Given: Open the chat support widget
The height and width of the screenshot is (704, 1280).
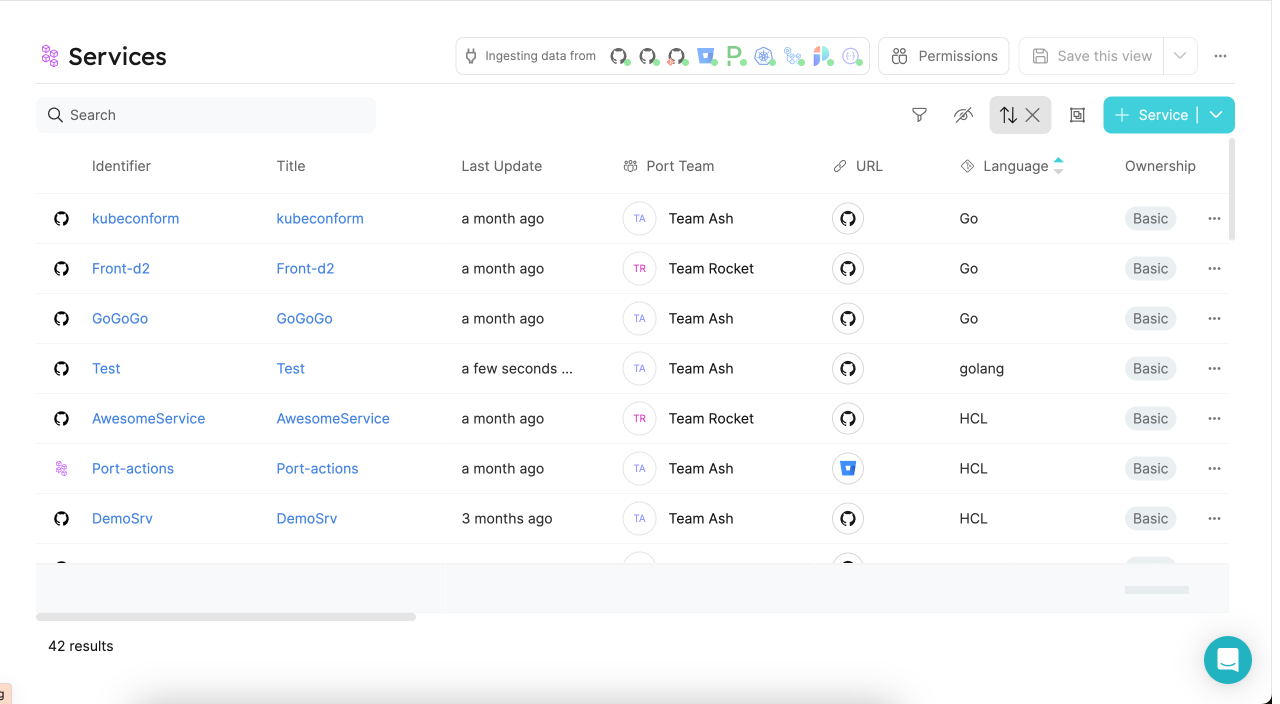Looking at the screenshot, I should [x=1227, y=660].
